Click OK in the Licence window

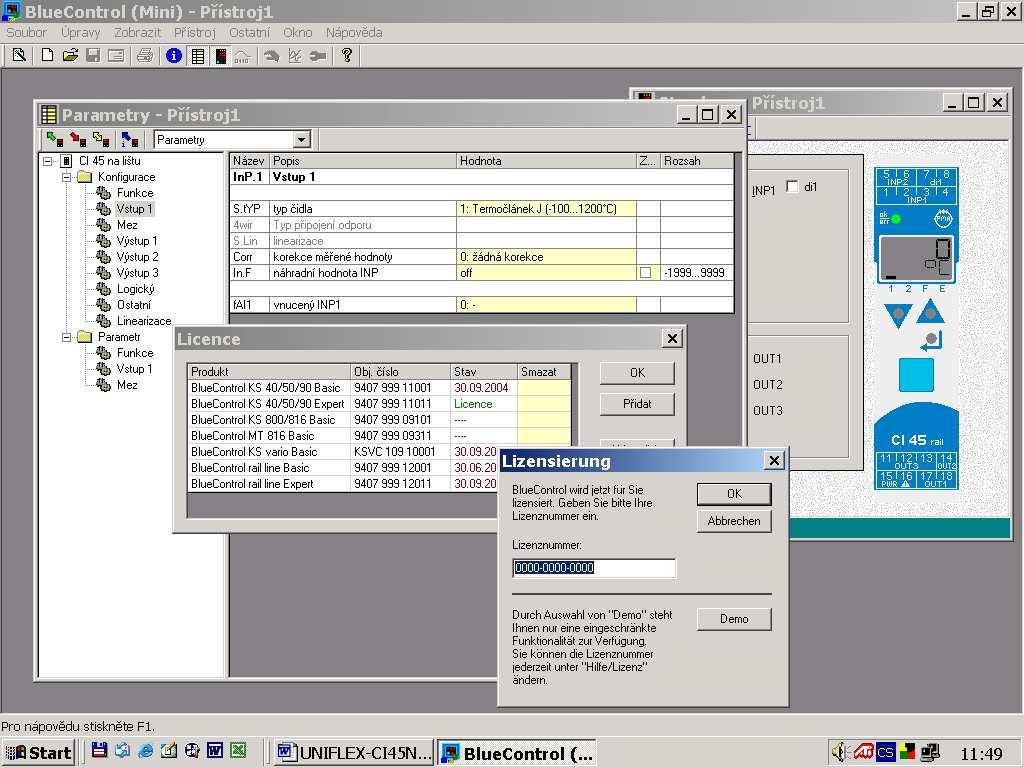(x=637, y=373)
